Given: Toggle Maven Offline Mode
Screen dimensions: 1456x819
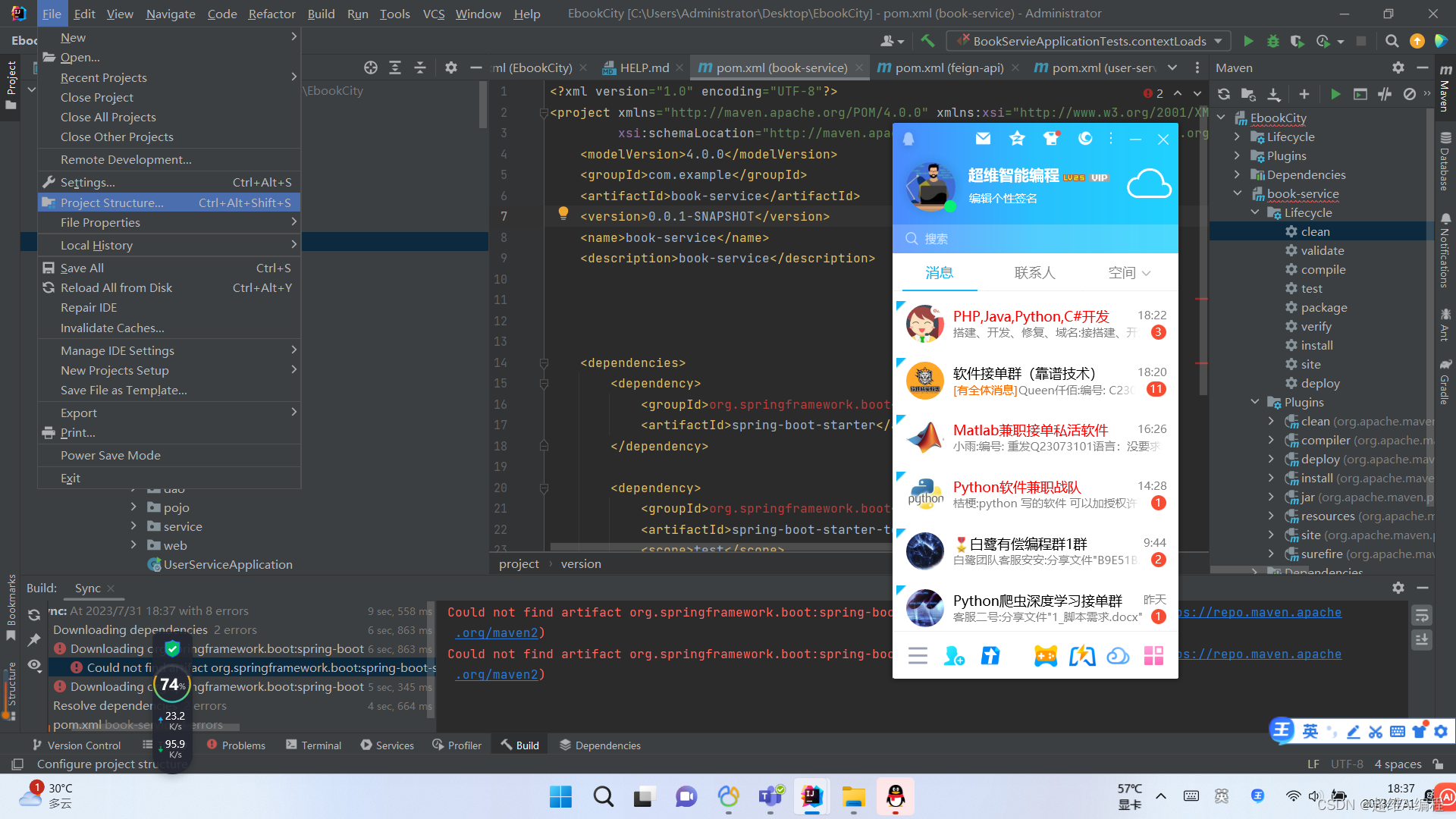Looking at the screenshot, I should (1385, 94).
